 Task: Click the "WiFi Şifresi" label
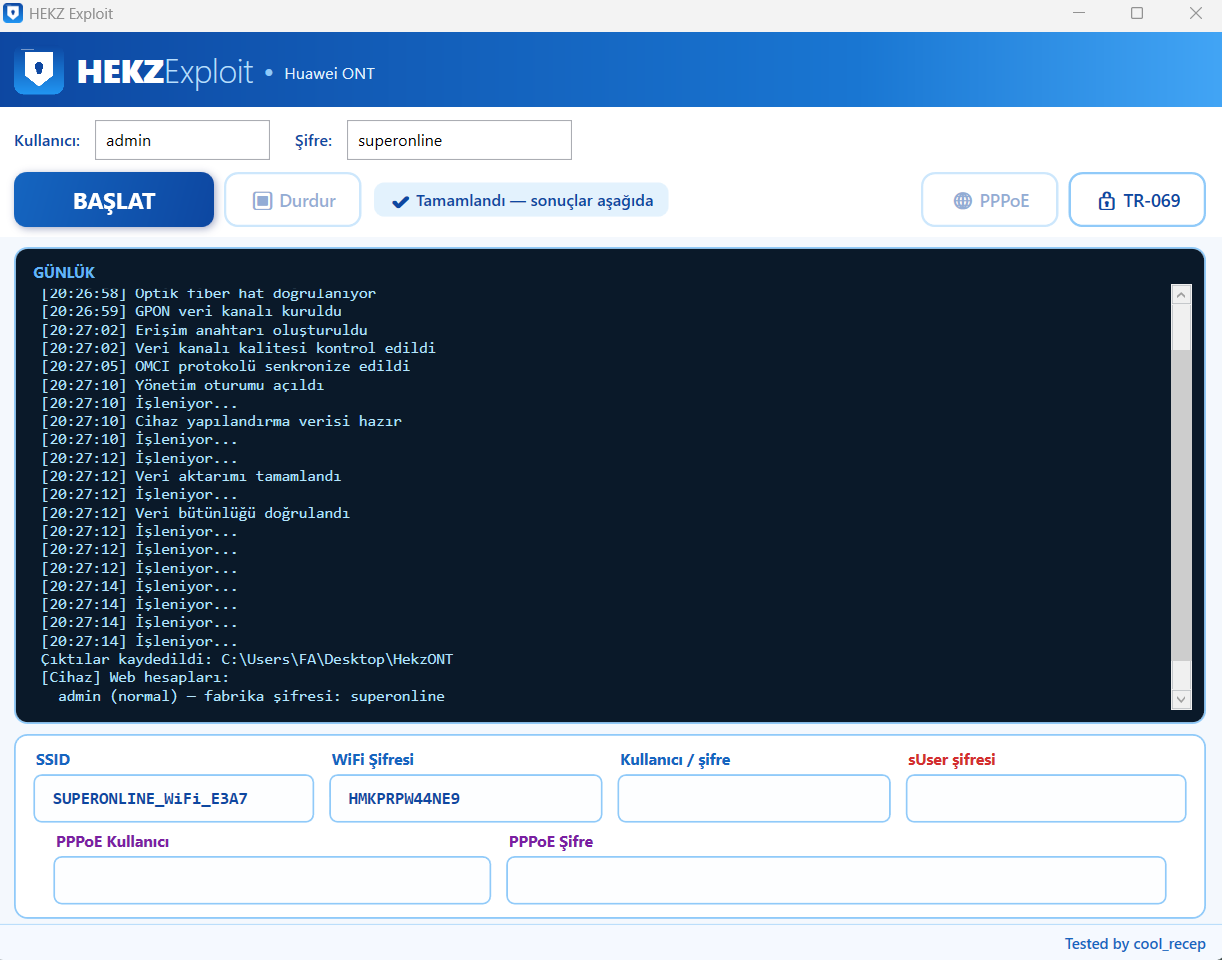coord(373,759)
